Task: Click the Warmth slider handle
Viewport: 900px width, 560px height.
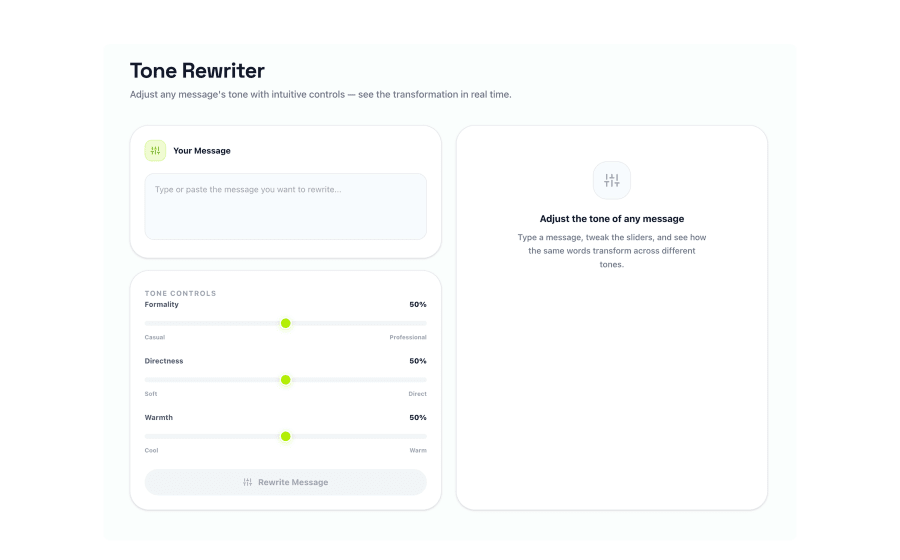Action: click(285, 437)
